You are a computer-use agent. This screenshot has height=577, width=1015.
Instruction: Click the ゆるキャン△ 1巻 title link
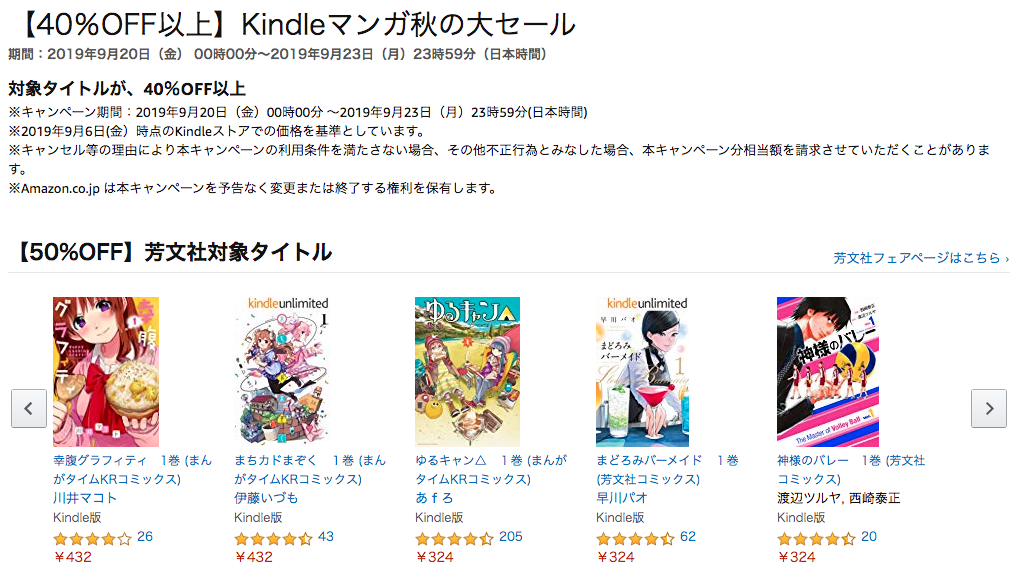click(x=491, y=470)
